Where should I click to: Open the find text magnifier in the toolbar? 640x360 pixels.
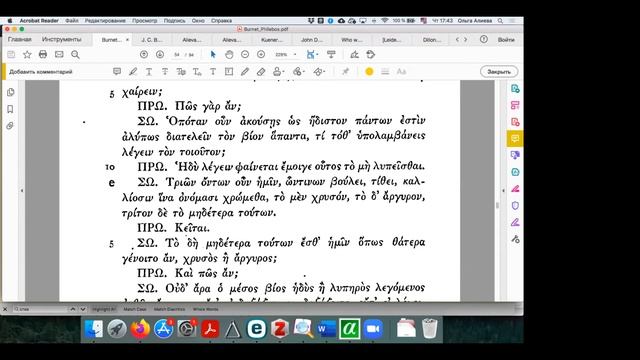[75, 54]
